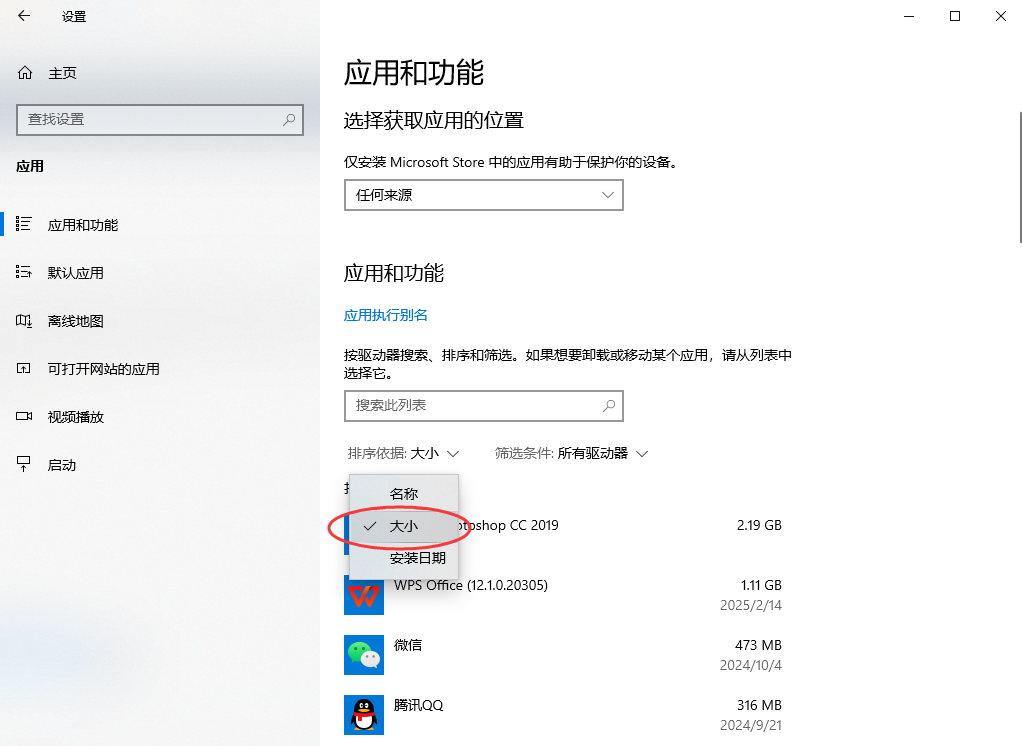Open the 任何来源 app source dropdown
The width and height of the screenshot is (1022, 746).
click(483, 195)
